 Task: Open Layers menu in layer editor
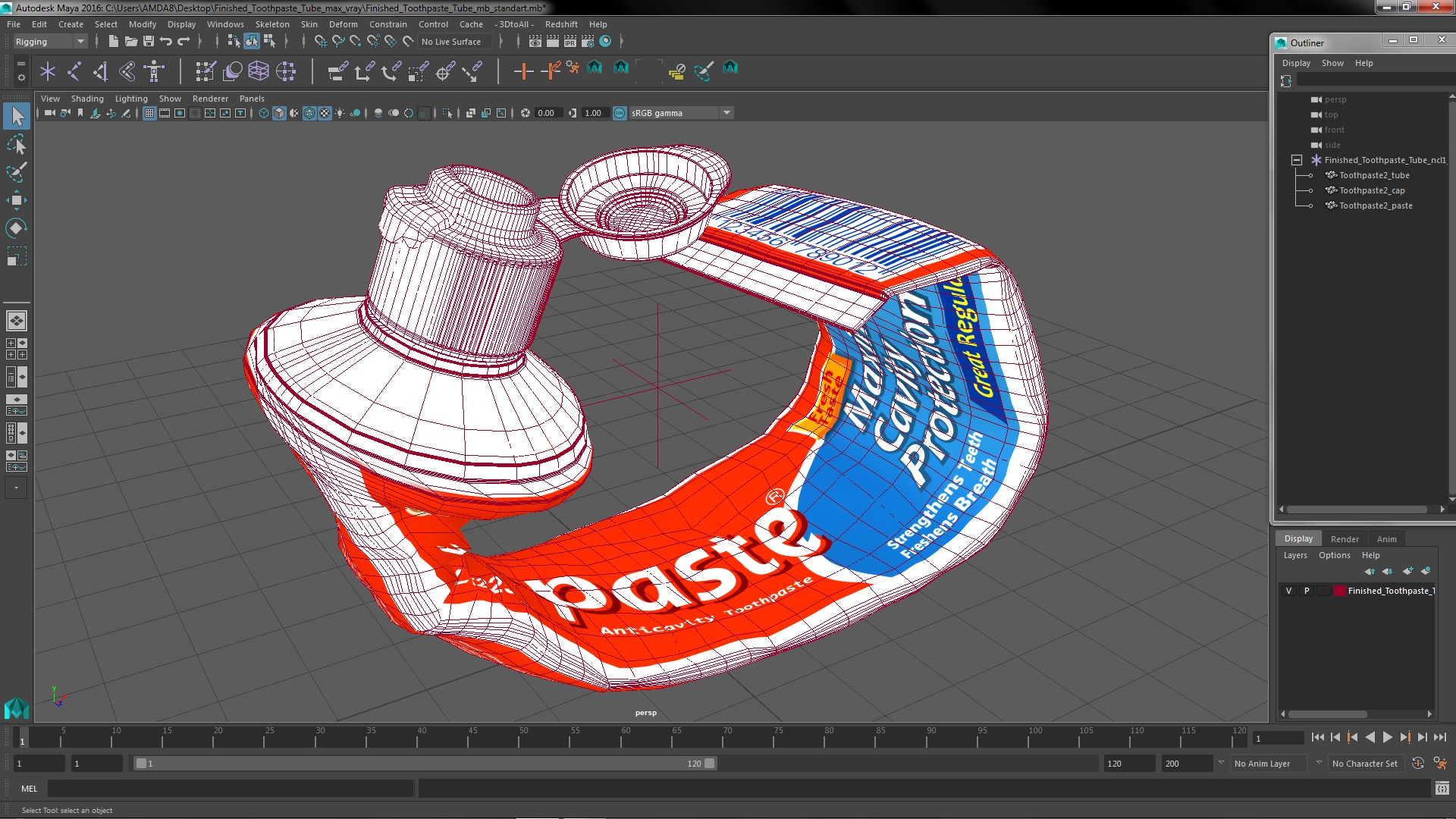[1295, 555]
